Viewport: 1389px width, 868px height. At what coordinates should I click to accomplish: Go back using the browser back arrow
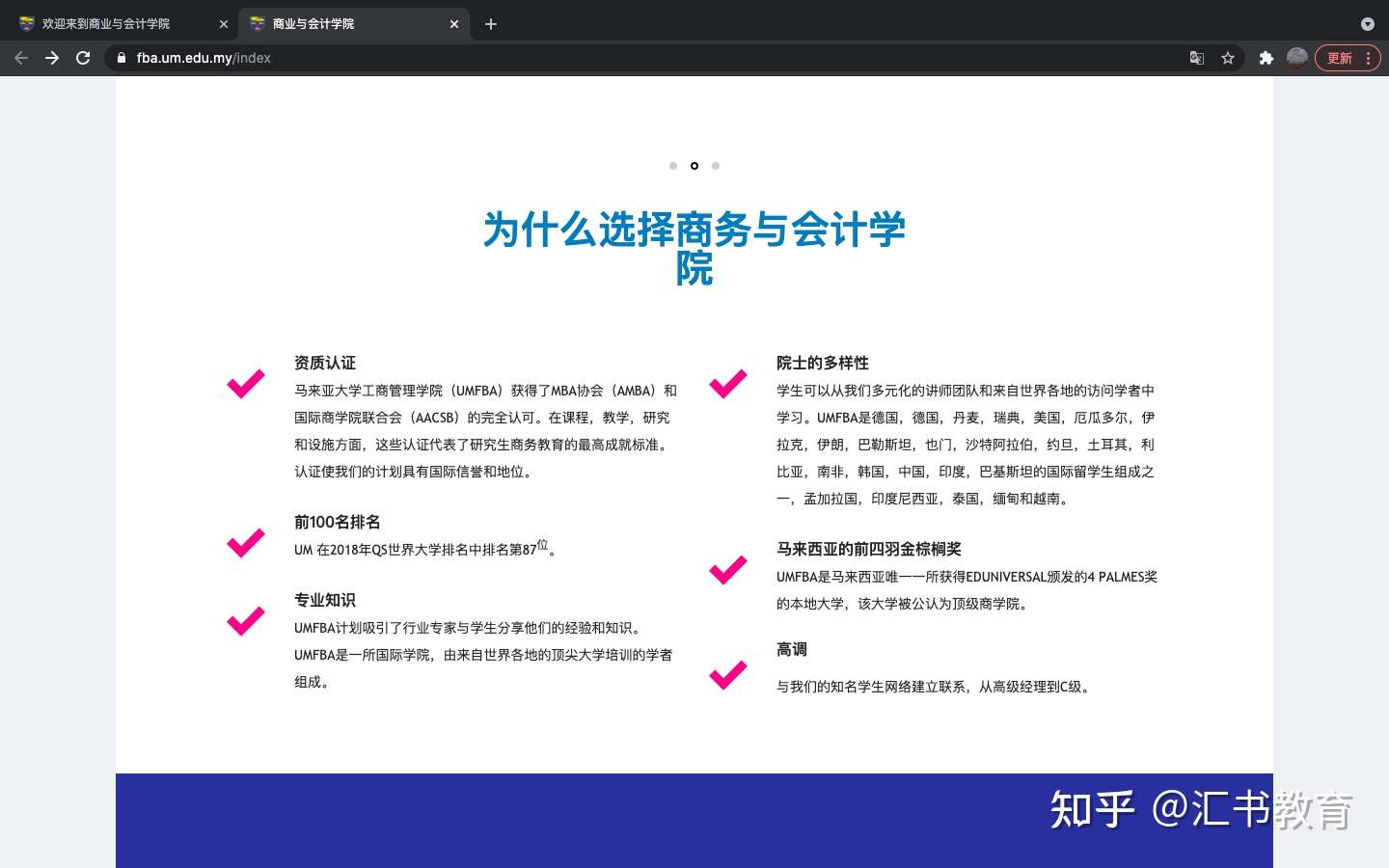tap(21, 58)
